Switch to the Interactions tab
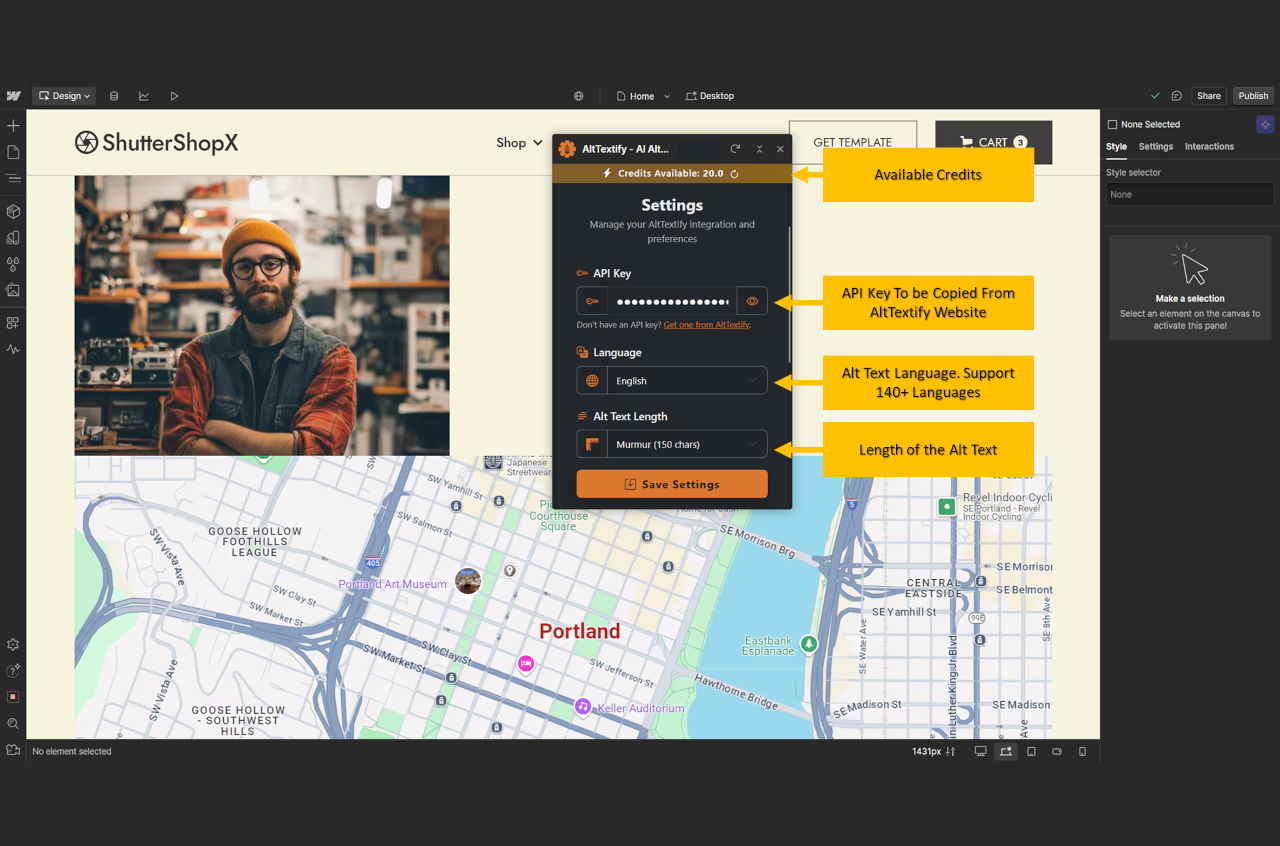Image resolution: width=1280 pixels, height=846 pixels. tap(1209, 147)
